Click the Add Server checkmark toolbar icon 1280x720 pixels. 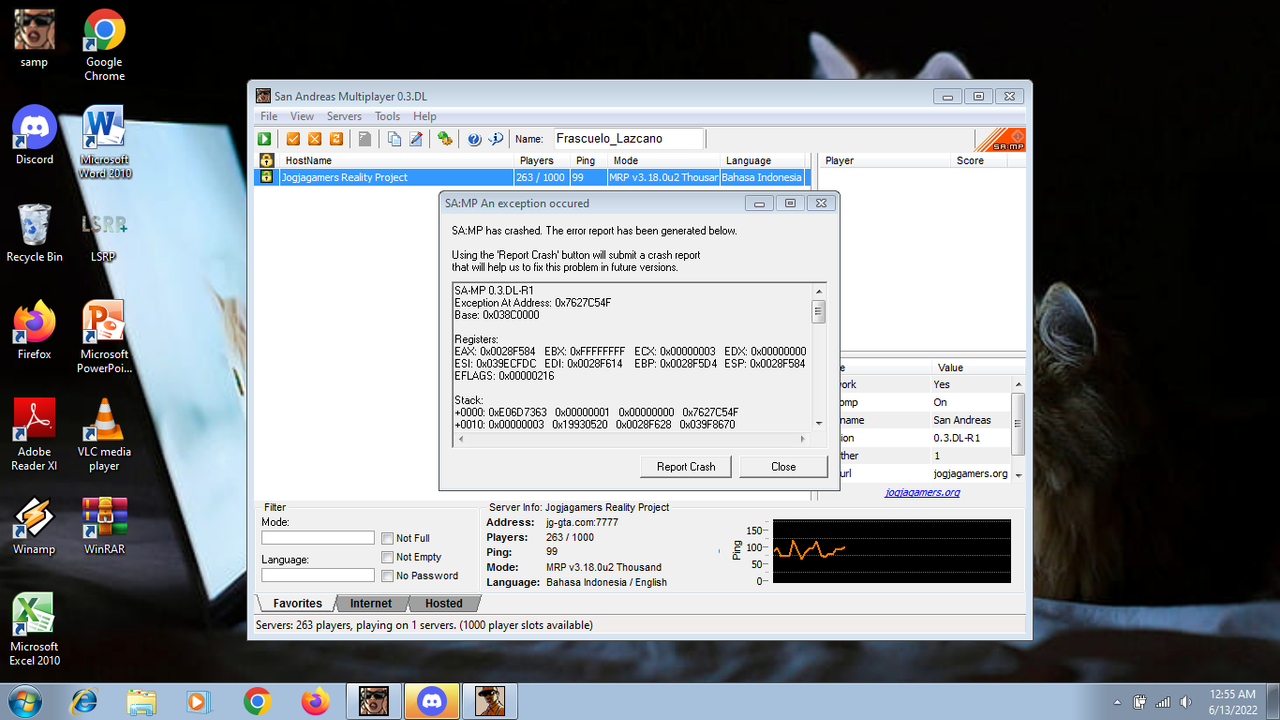pos(294,139)
